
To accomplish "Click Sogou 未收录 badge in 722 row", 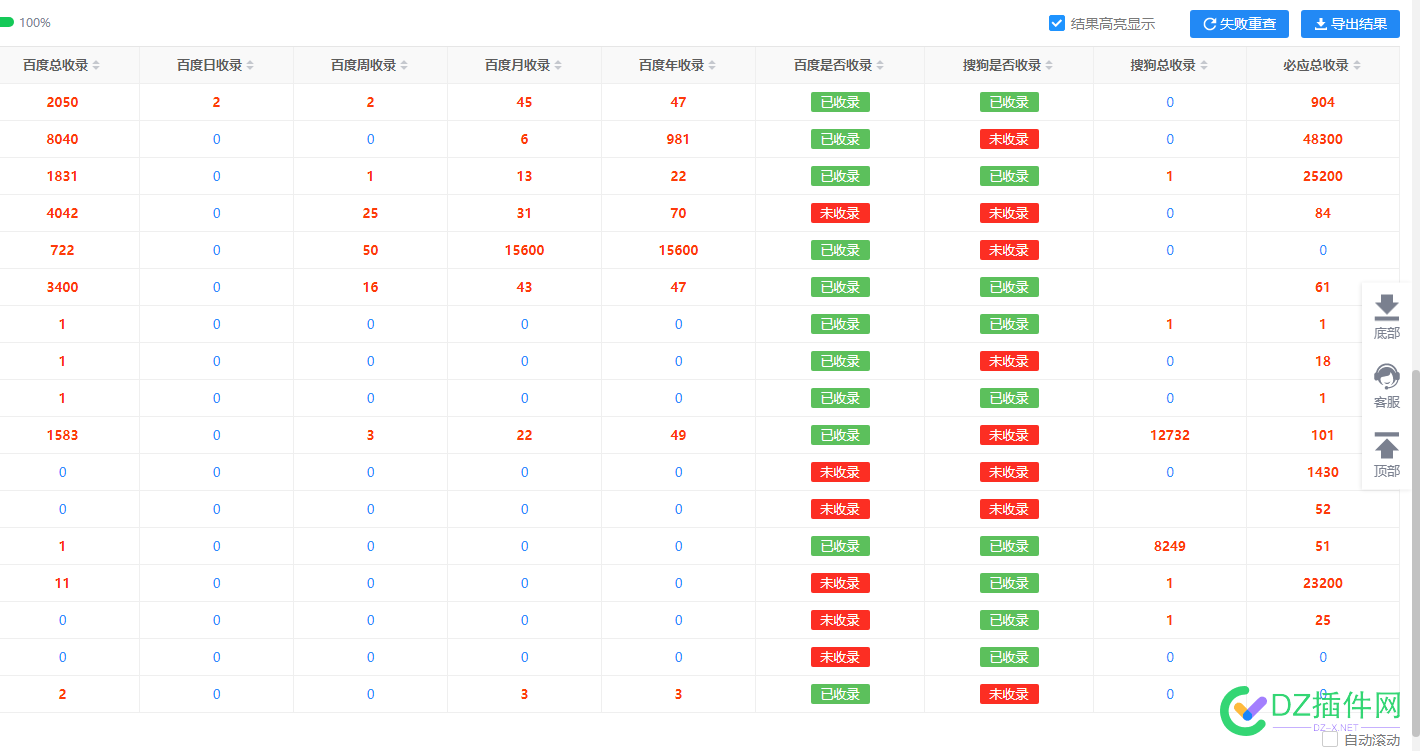I will pos(1009,250).
